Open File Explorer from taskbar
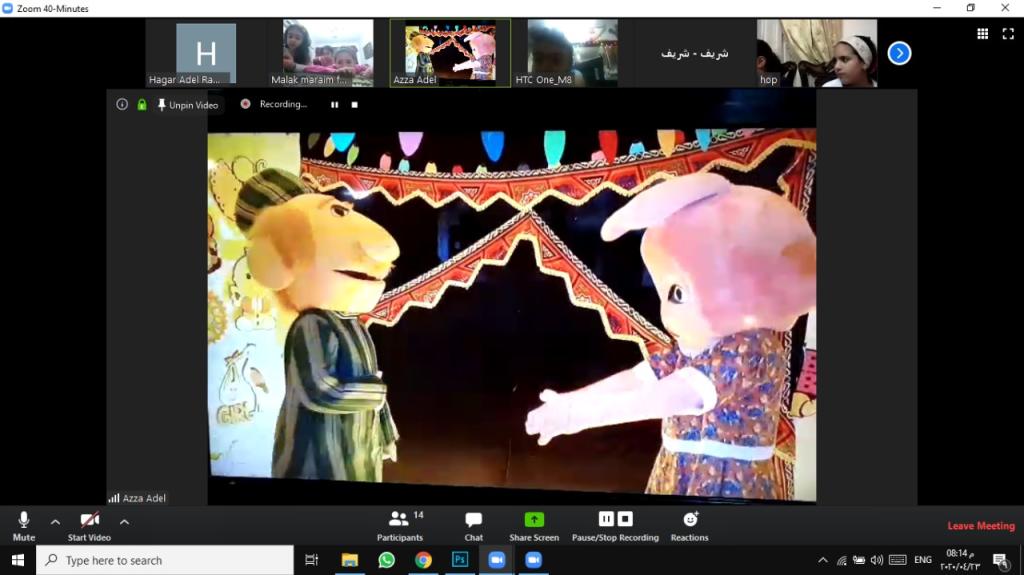Screen dimensions: 1024x575 [x=349, y=560]
